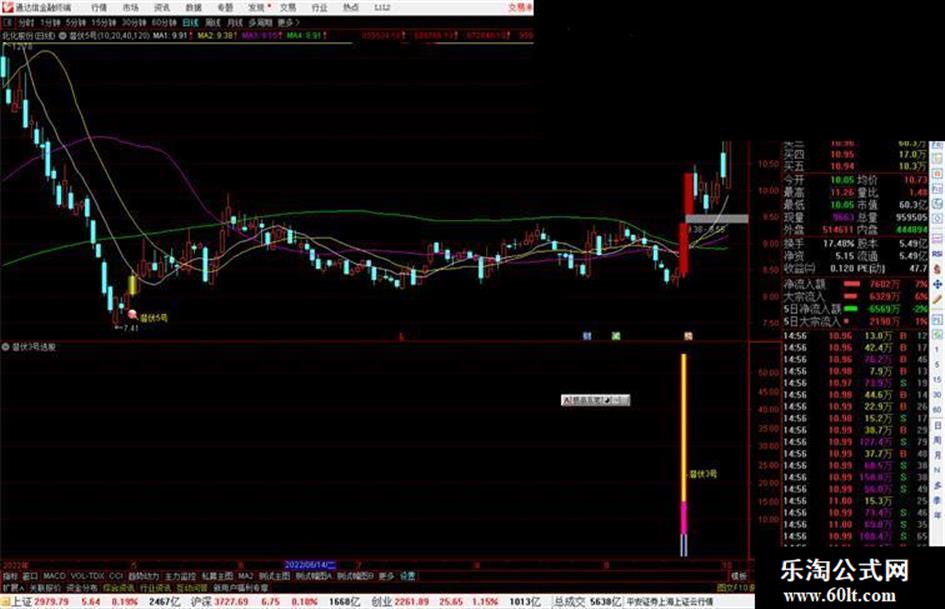Screen dimensions: 945x609
Task: Click the sidebar 年 yearly period shortcut
Action: click(x=937, y=516)
